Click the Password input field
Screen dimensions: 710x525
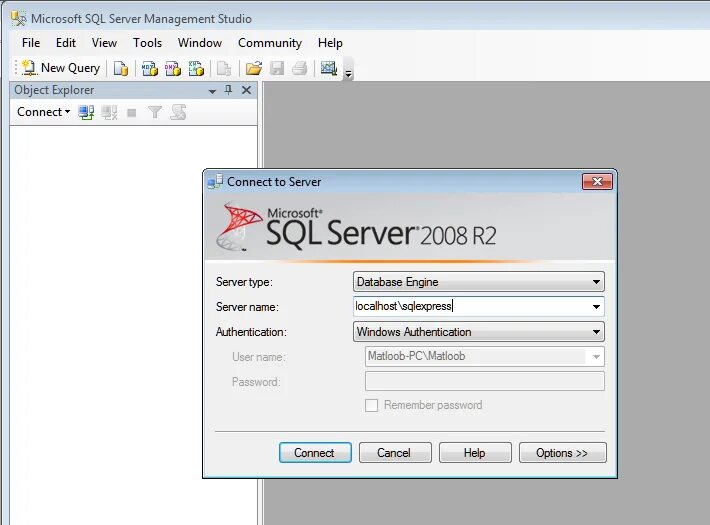(x=485, y=381)
